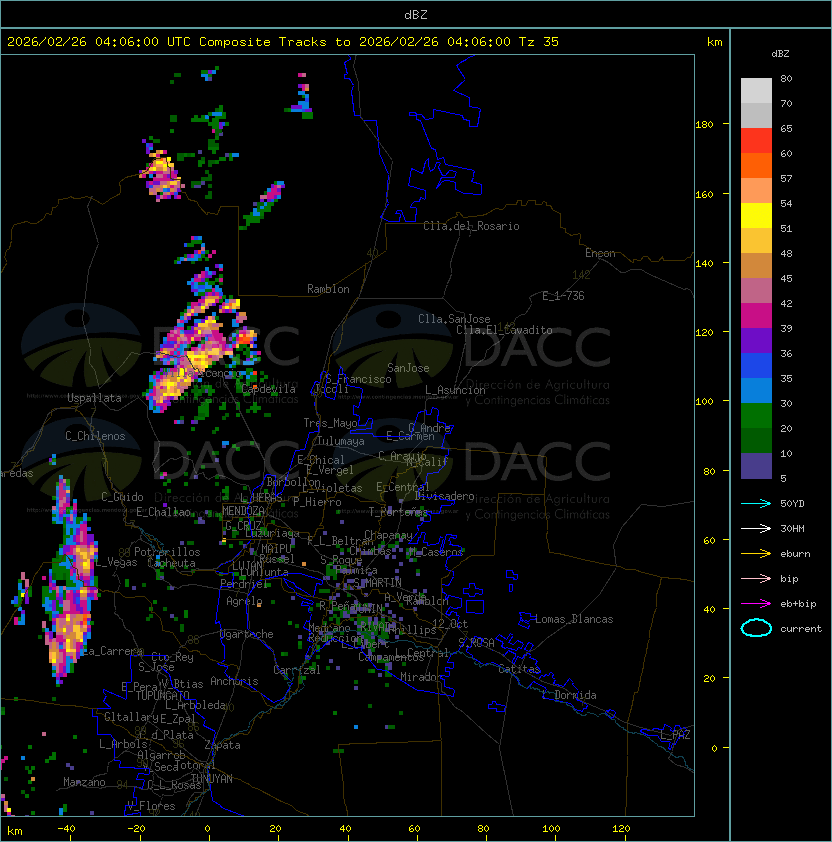Click the 'Zapata' map label
832x842 pixels.
click(x=222, y=745)
